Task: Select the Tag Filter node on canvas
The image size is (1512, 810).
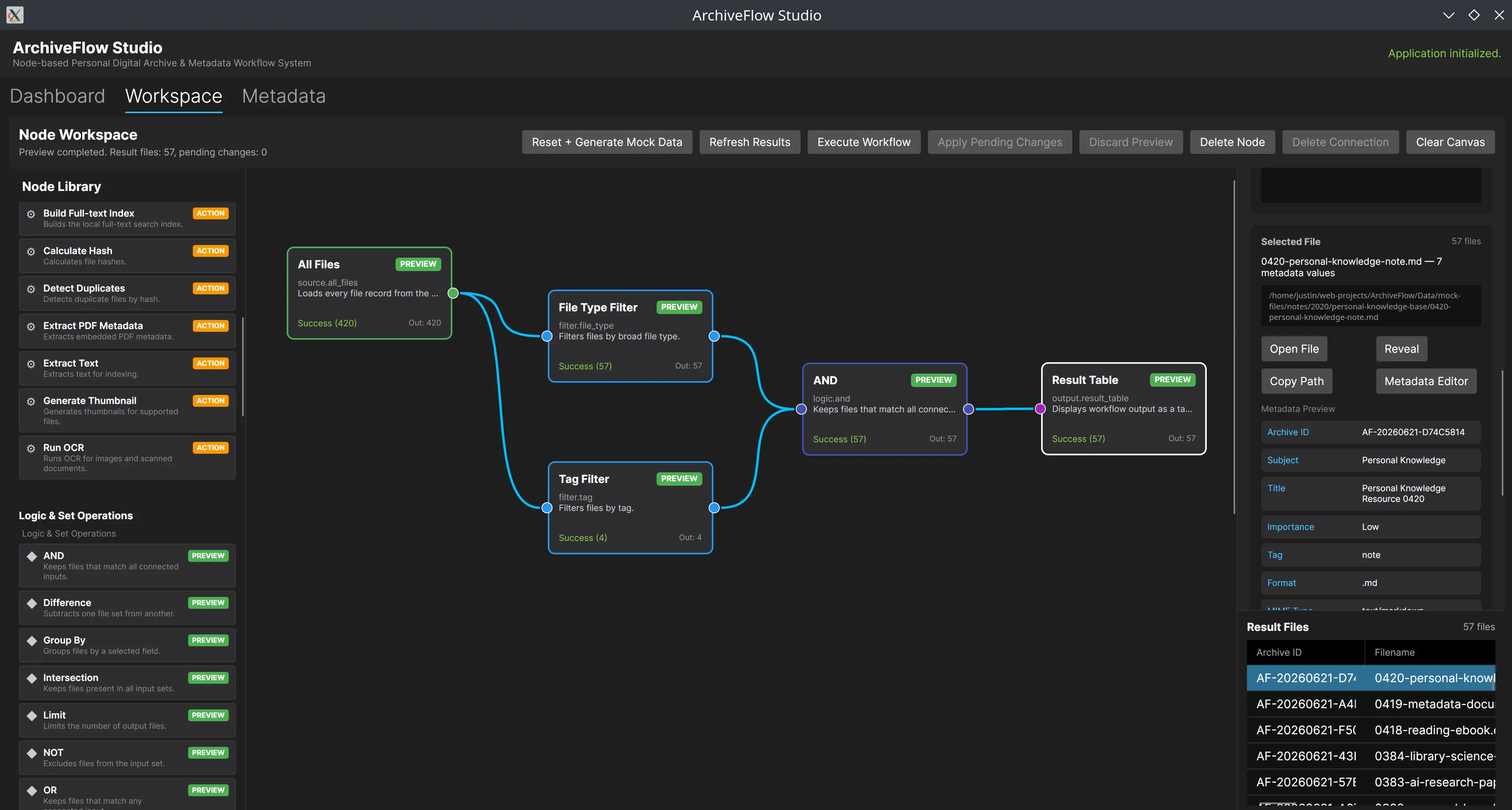Action: coord(630,508)
